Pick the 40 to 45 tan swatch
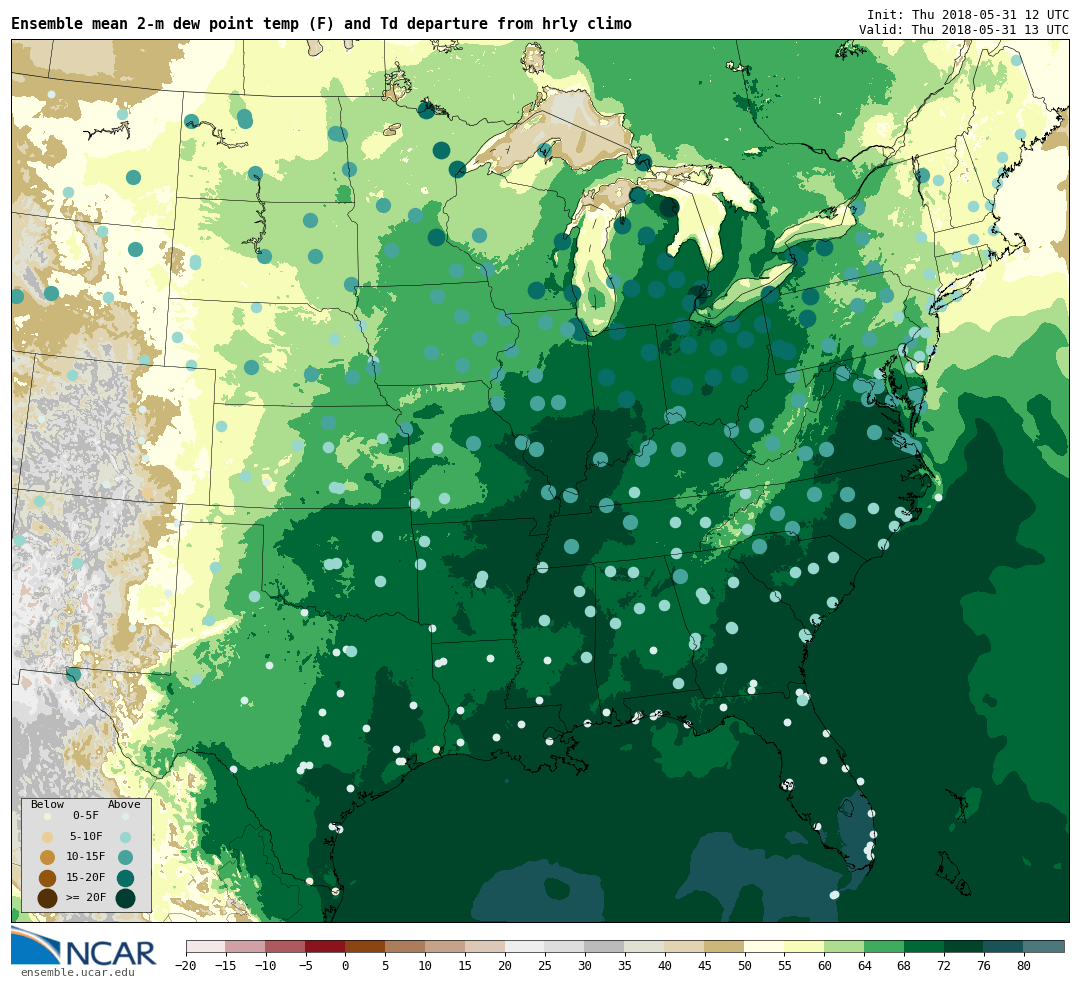 pyautogui.click(x=685, y=946)
